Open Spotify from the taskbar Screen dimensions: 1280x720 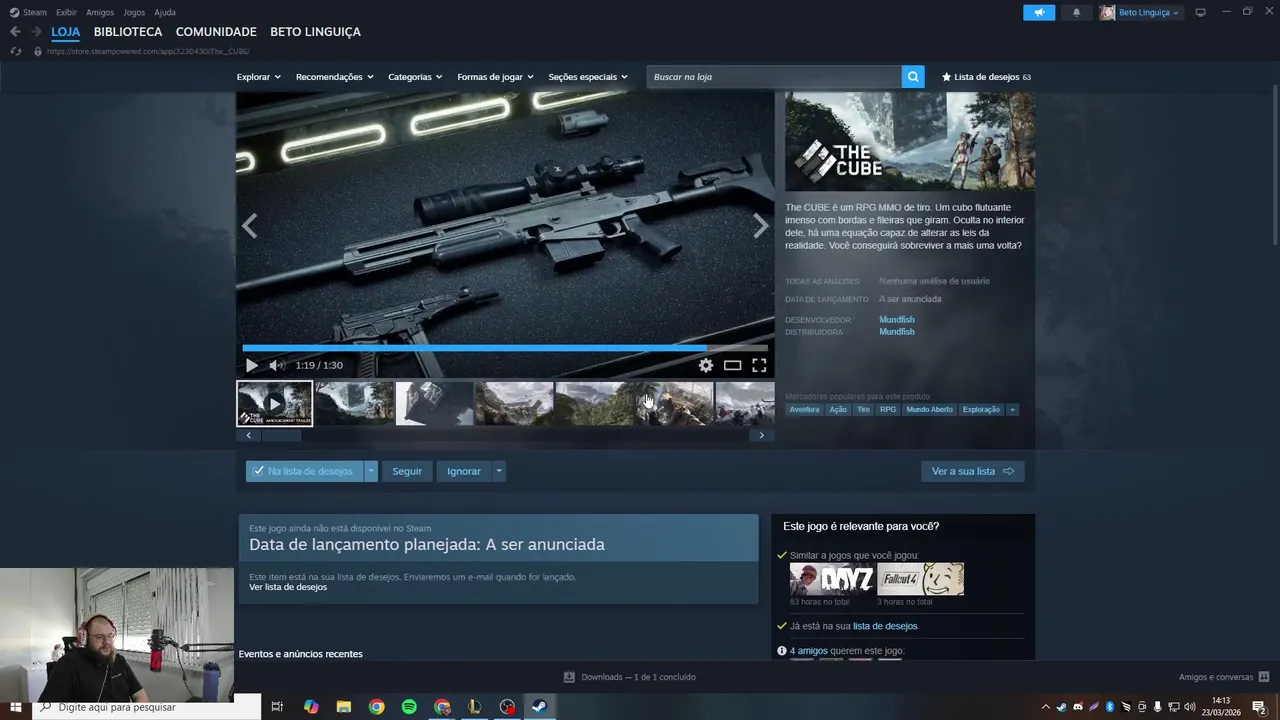[x=409, y=707]
